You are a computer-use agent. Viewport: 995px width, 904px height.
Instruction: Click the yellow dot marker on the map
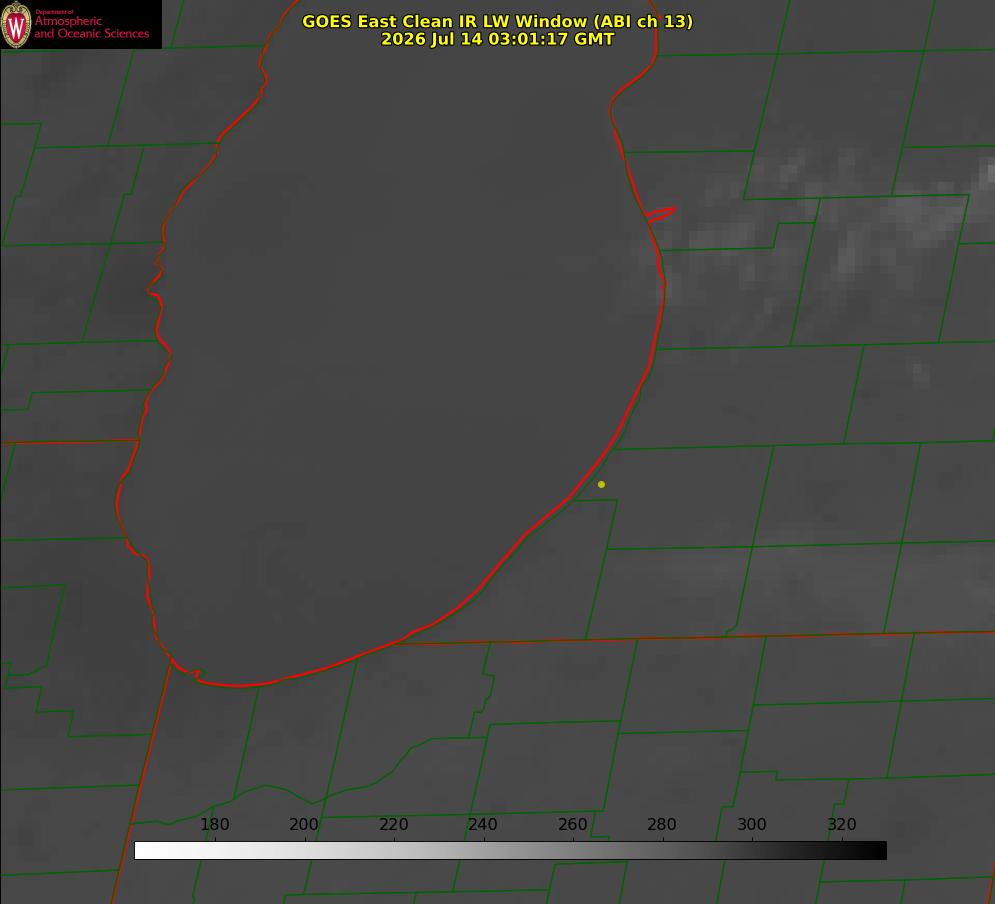click(601, 484)
